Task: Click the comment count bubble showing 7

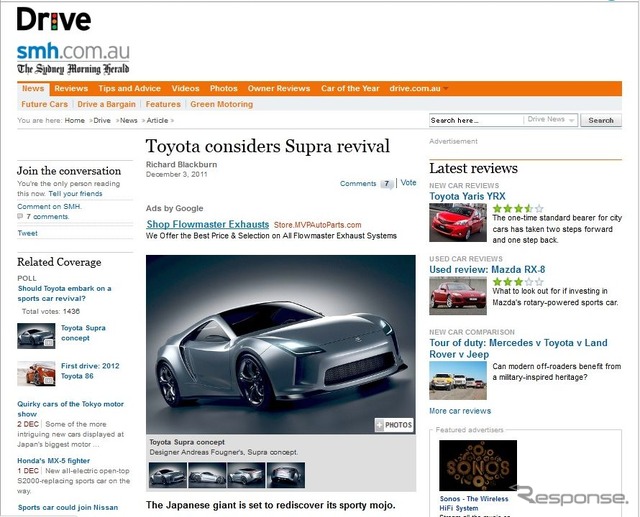Action: [387, 184]
